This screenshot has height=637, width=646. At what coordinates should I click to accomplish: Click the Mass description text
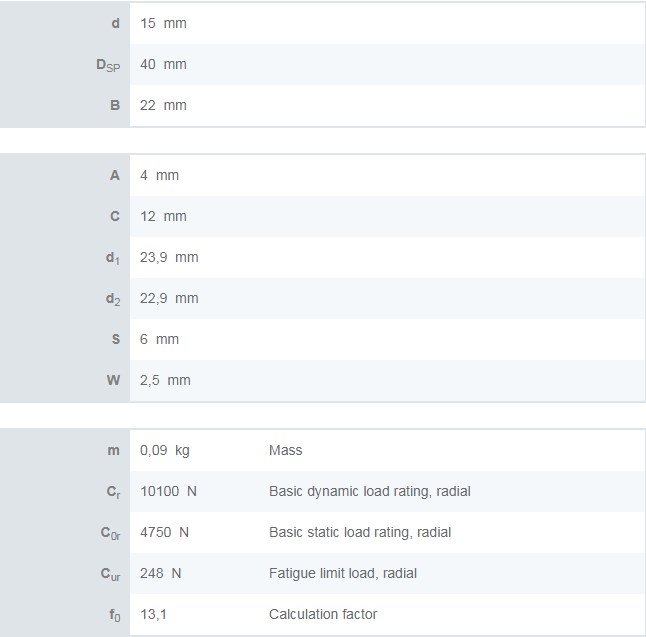click(x=285, y=450)
